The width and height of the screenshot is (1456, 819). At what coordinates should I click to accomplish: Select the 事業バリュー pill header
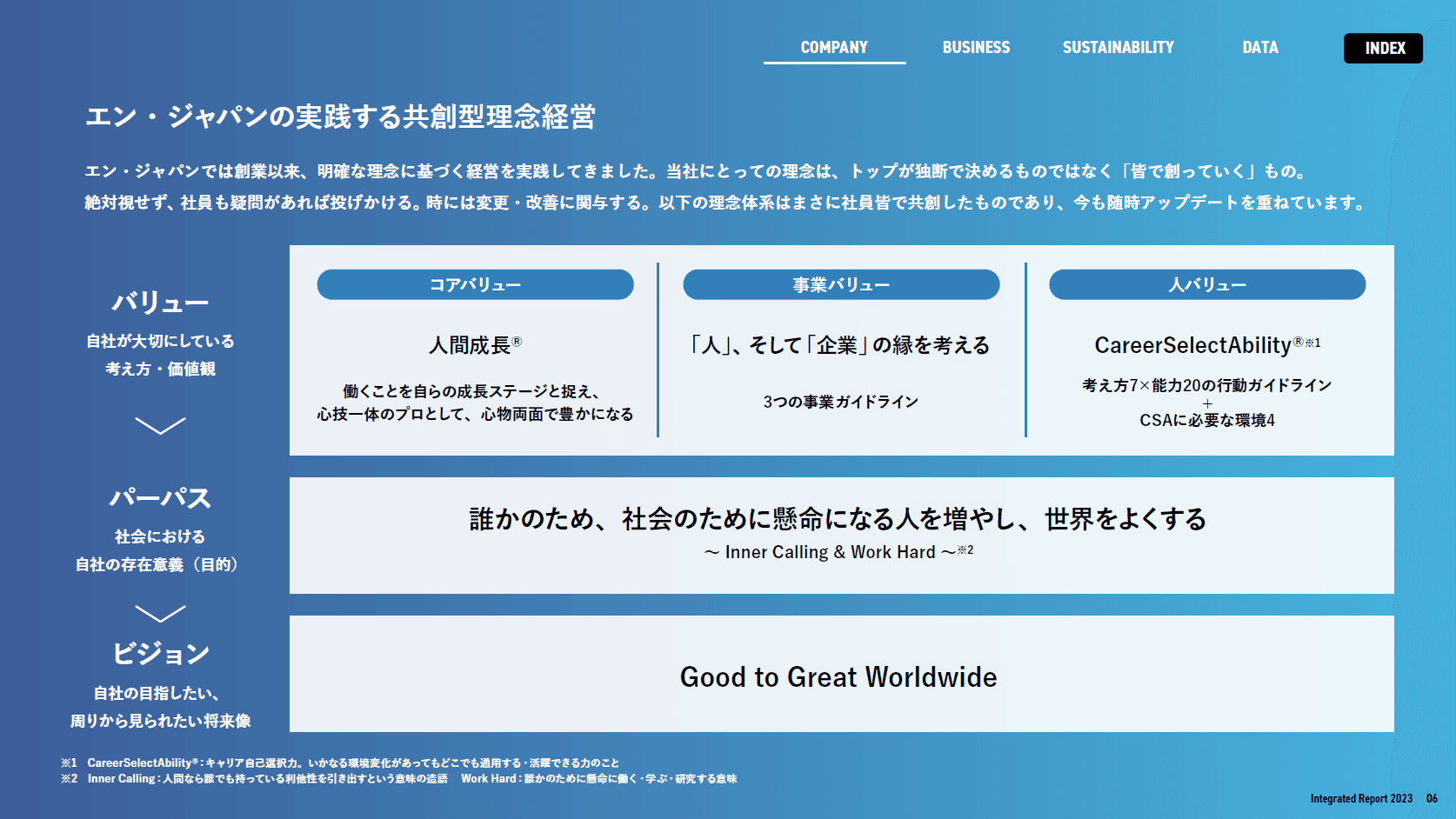841,285
